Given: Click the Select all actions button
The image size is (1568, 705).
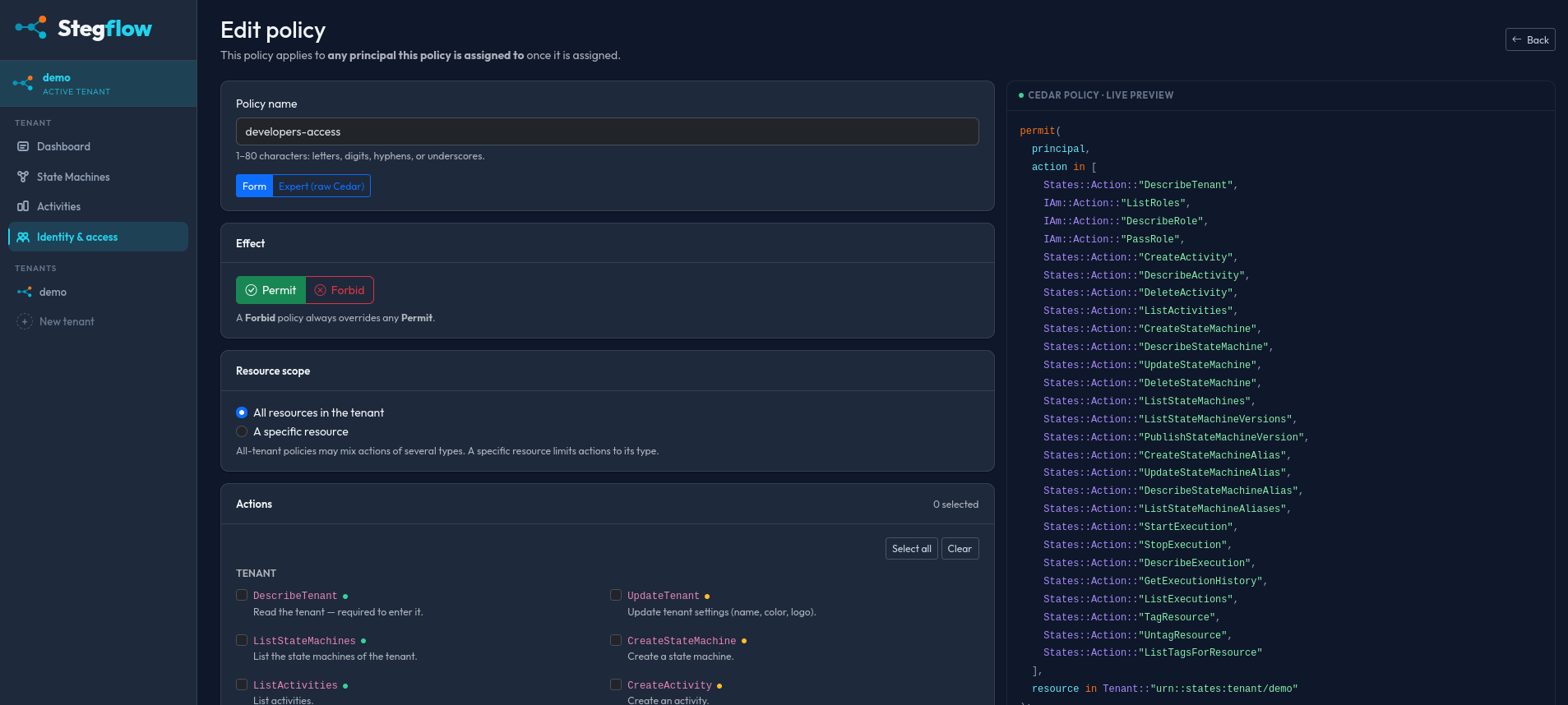Looking at the screenshot, I should click(911, 549).
